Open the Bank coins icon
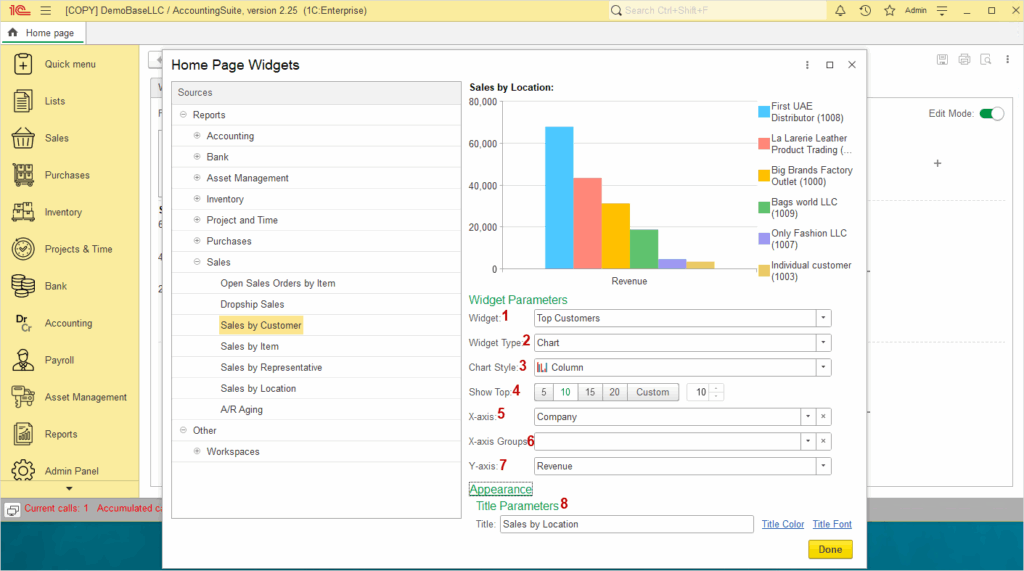The width and height of the screenshot is (1024, 571). [23, 286]
